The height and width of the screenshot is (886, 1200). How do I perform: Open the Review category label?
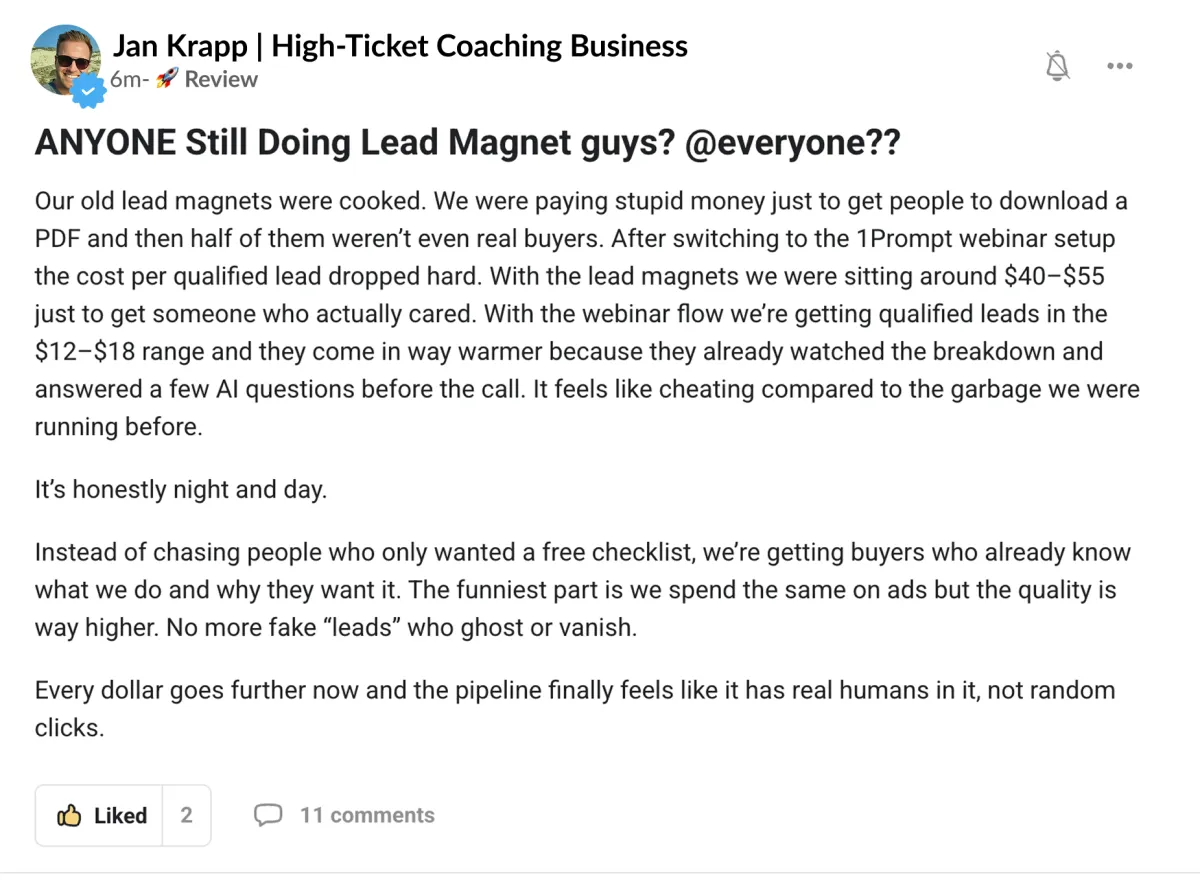(x=221, y=80)
